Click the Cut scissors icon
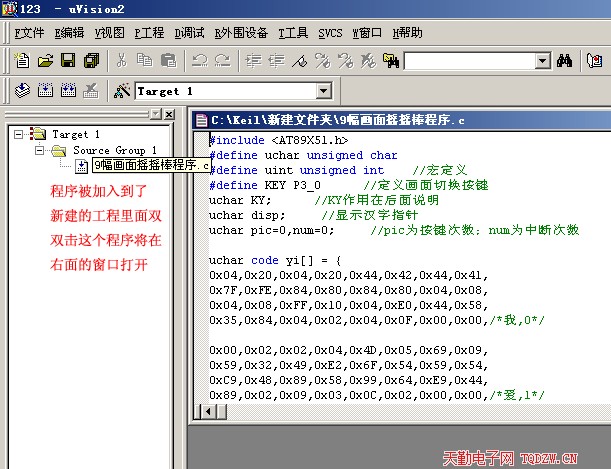This screenshot has width=611, height=469. tap(122, 61)
